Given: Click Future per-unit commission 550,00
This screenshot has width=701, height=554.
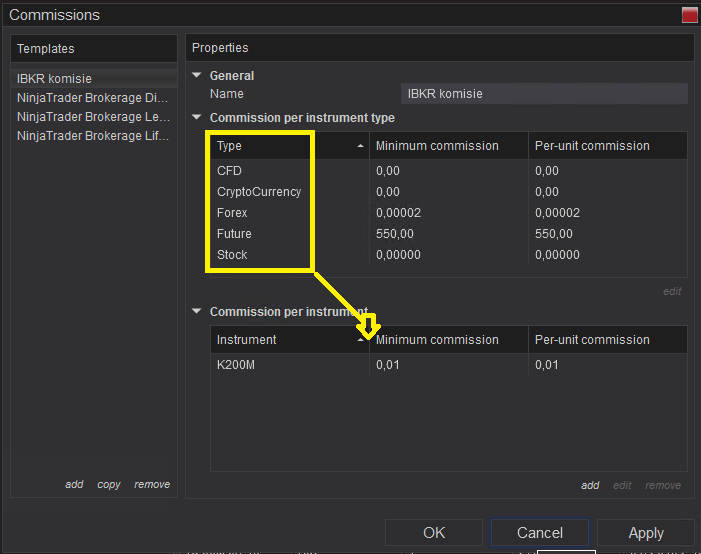Looking at the screenshot, I should (554, 234).
